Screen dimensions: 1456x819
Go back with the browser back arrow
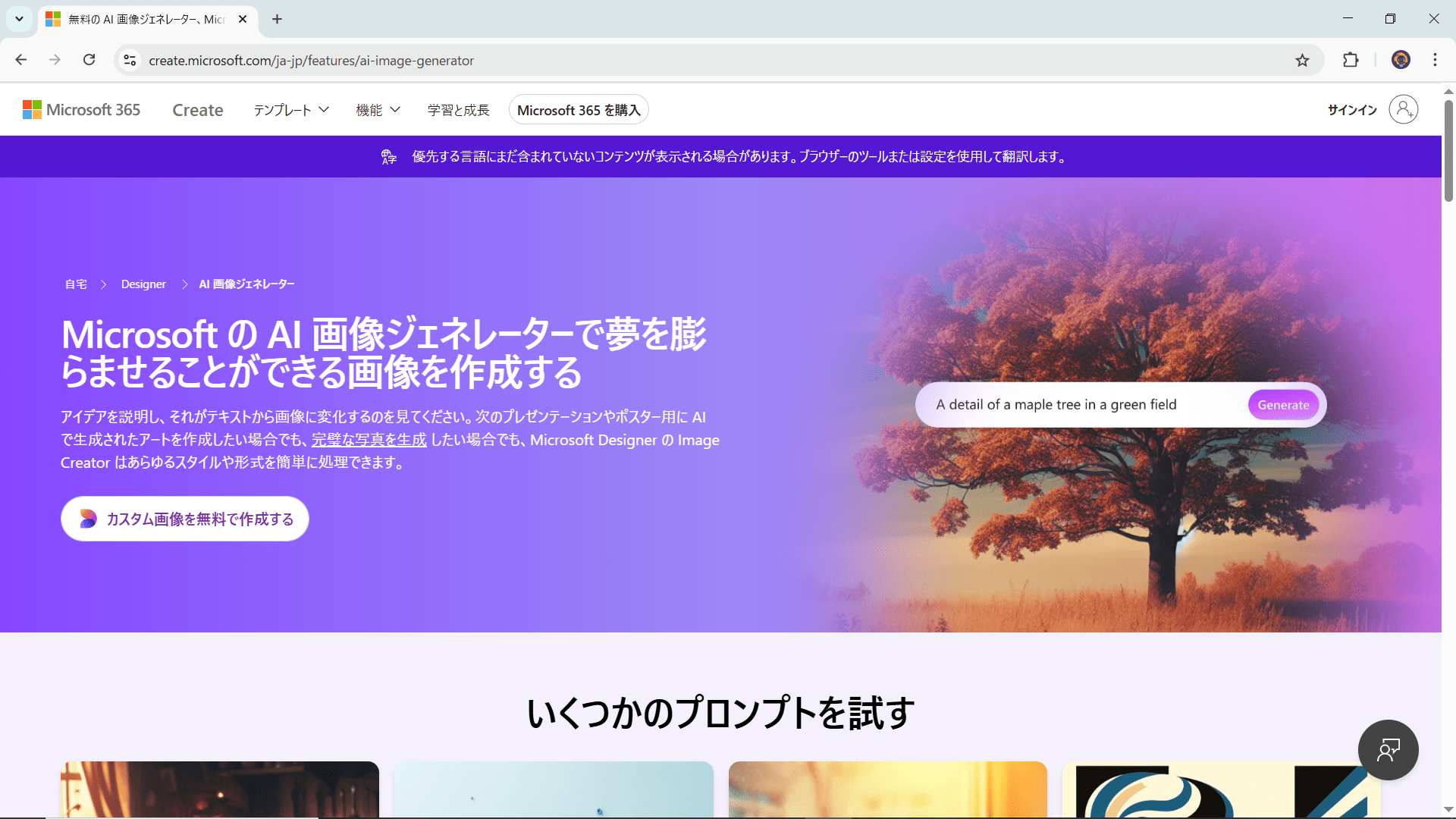tap(21, 60)
